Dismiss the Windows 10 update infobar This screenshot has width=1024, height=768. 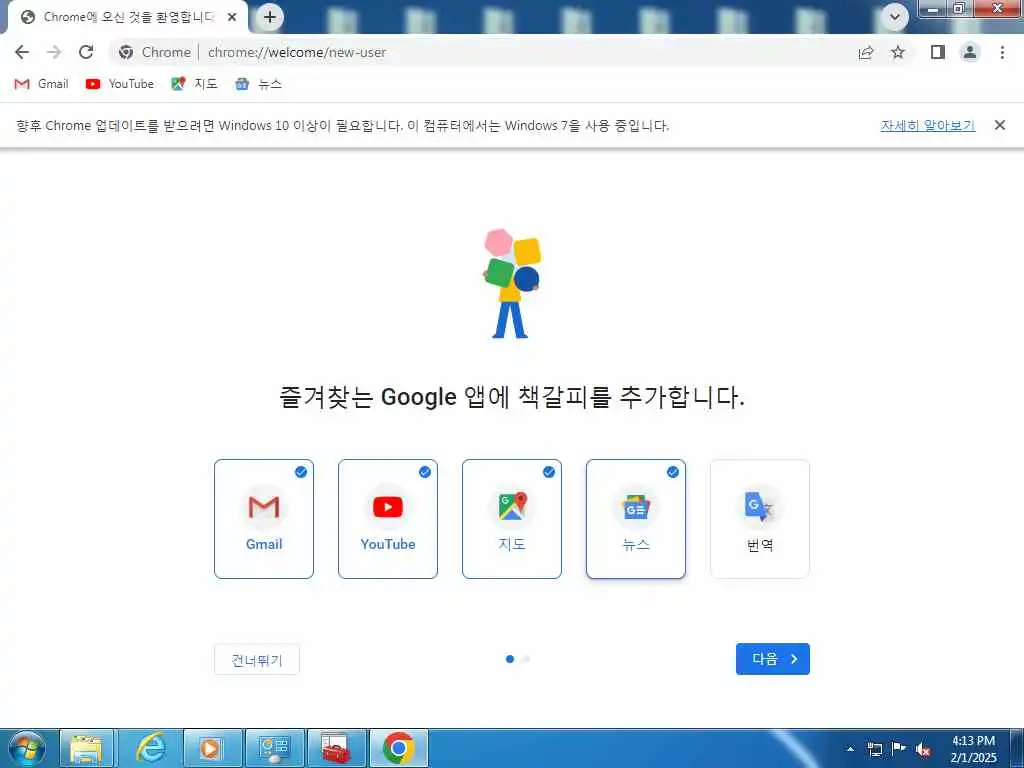coord(999,125)
